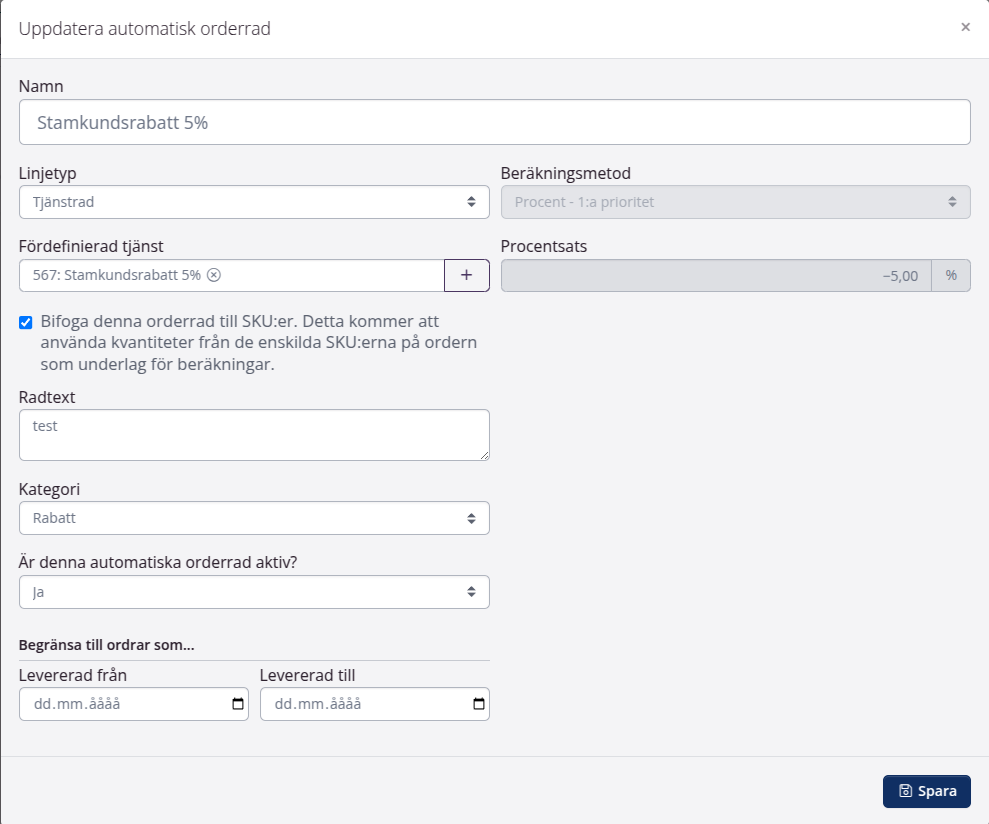Expand the Kategori dropdown showing Rabatt
Image resolution: width=989 pixels, height=824 pixels.
coord(254,518)
